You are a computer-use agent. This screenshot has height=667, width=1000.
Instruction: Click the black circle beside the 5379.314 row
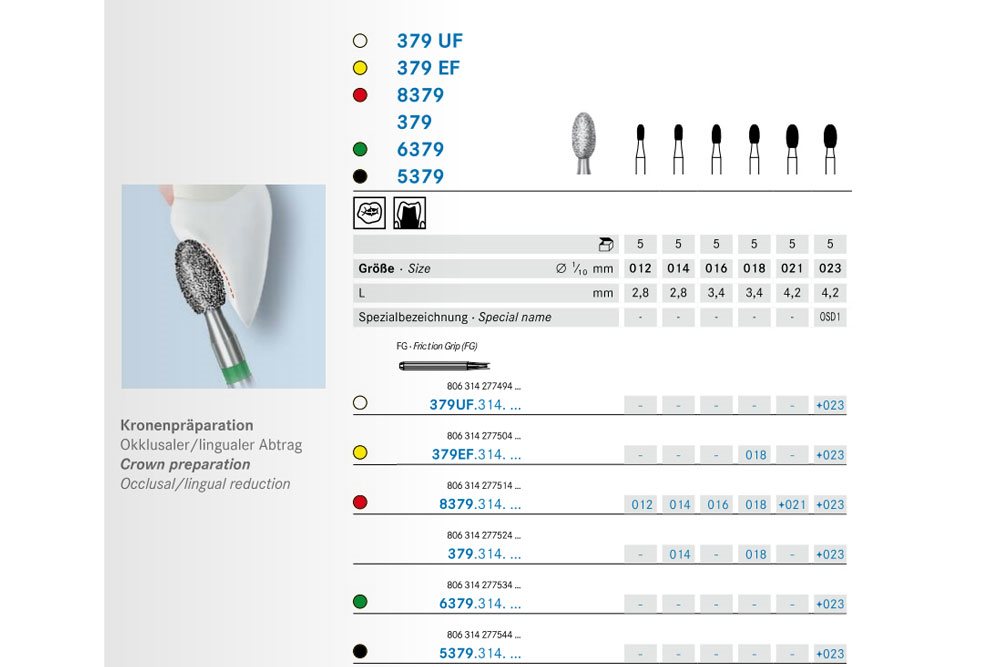360,652
